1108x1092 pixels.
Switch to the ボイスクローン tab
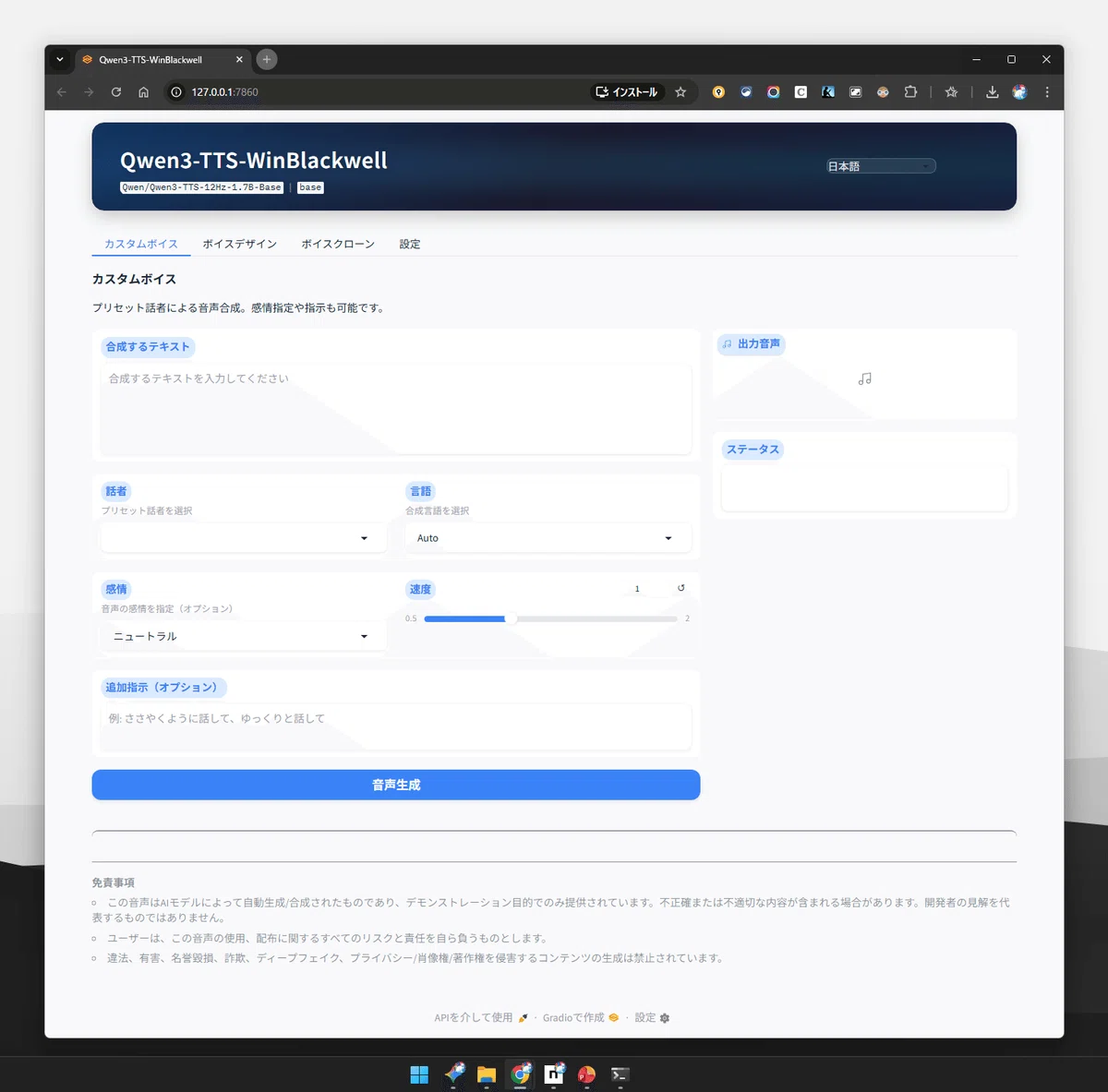[338, 244]
